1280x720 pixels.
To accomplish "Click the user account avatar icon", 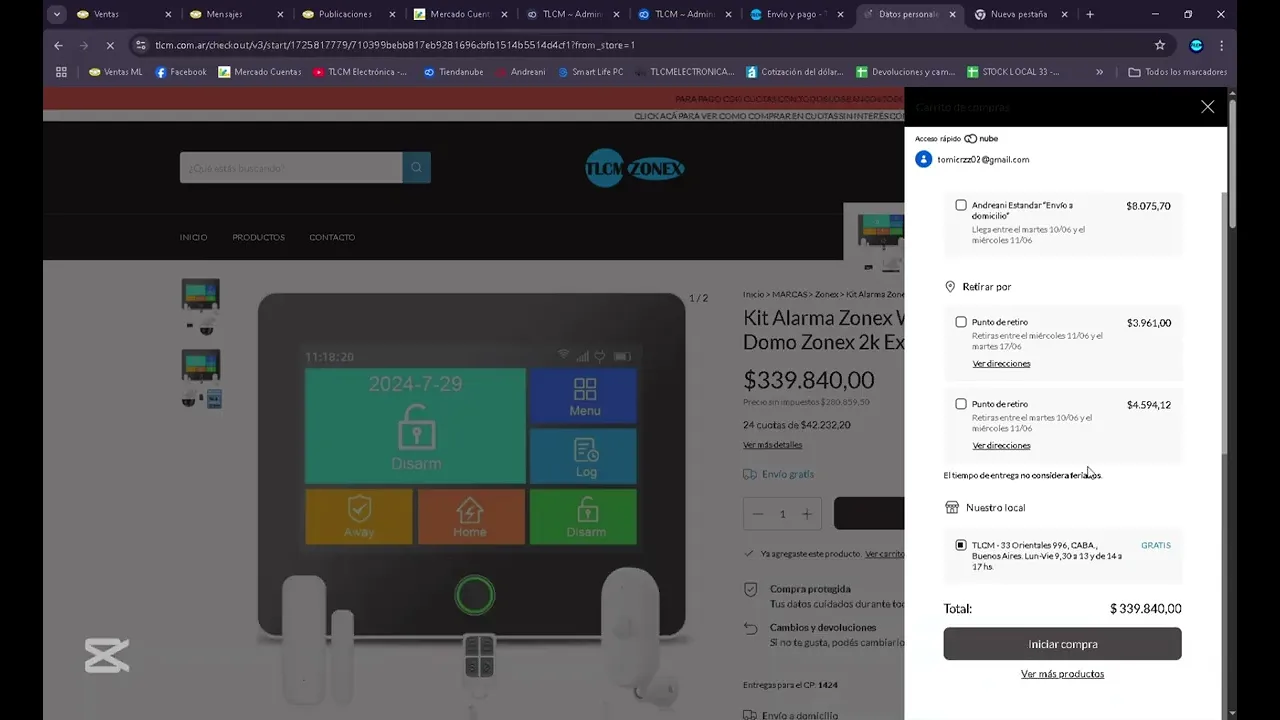I will pos(923,159).
